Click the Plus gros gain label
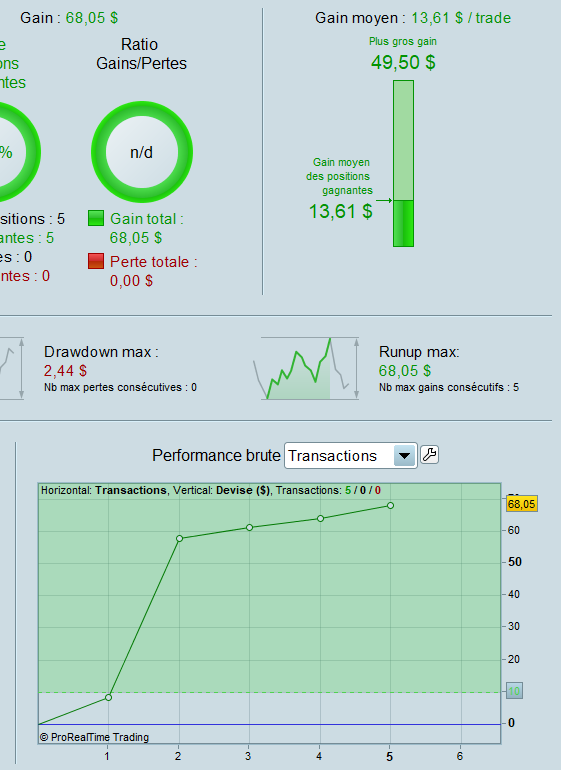Viewport: 561px width, 770px height. tap(403, 42)
